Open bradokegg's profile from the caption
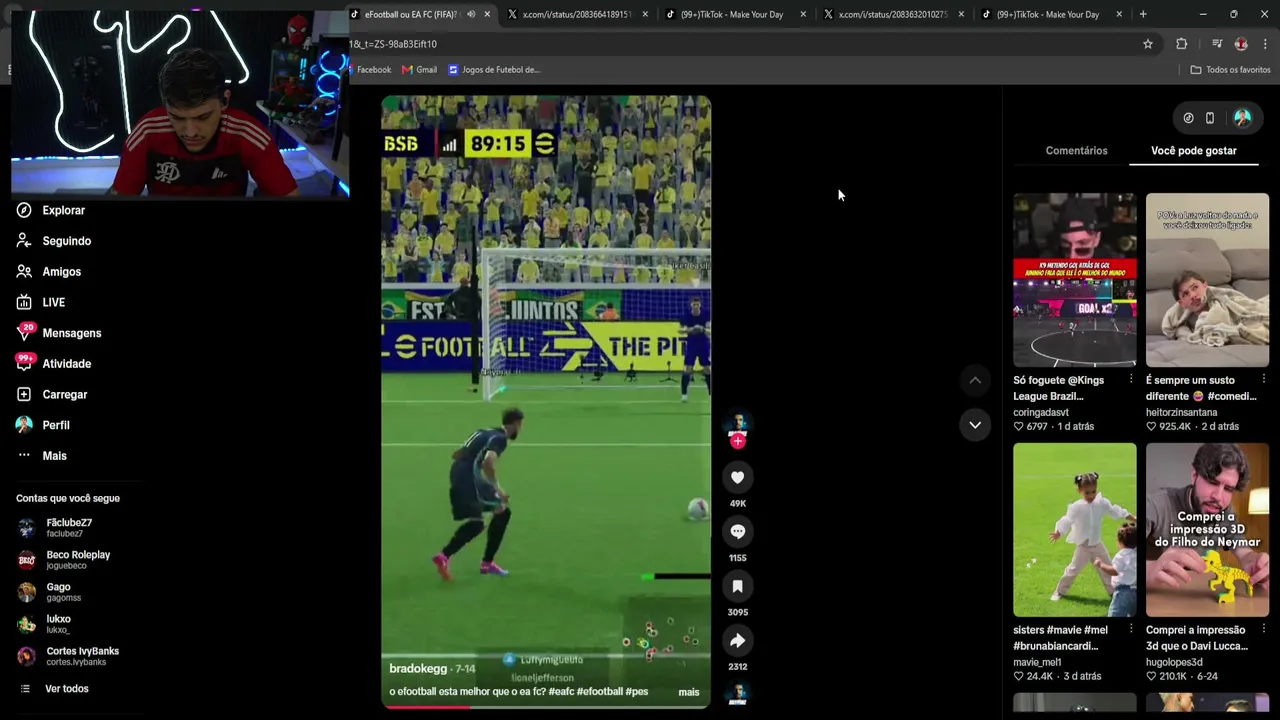This screenshot has height=720, width=1280. [418, 669]
